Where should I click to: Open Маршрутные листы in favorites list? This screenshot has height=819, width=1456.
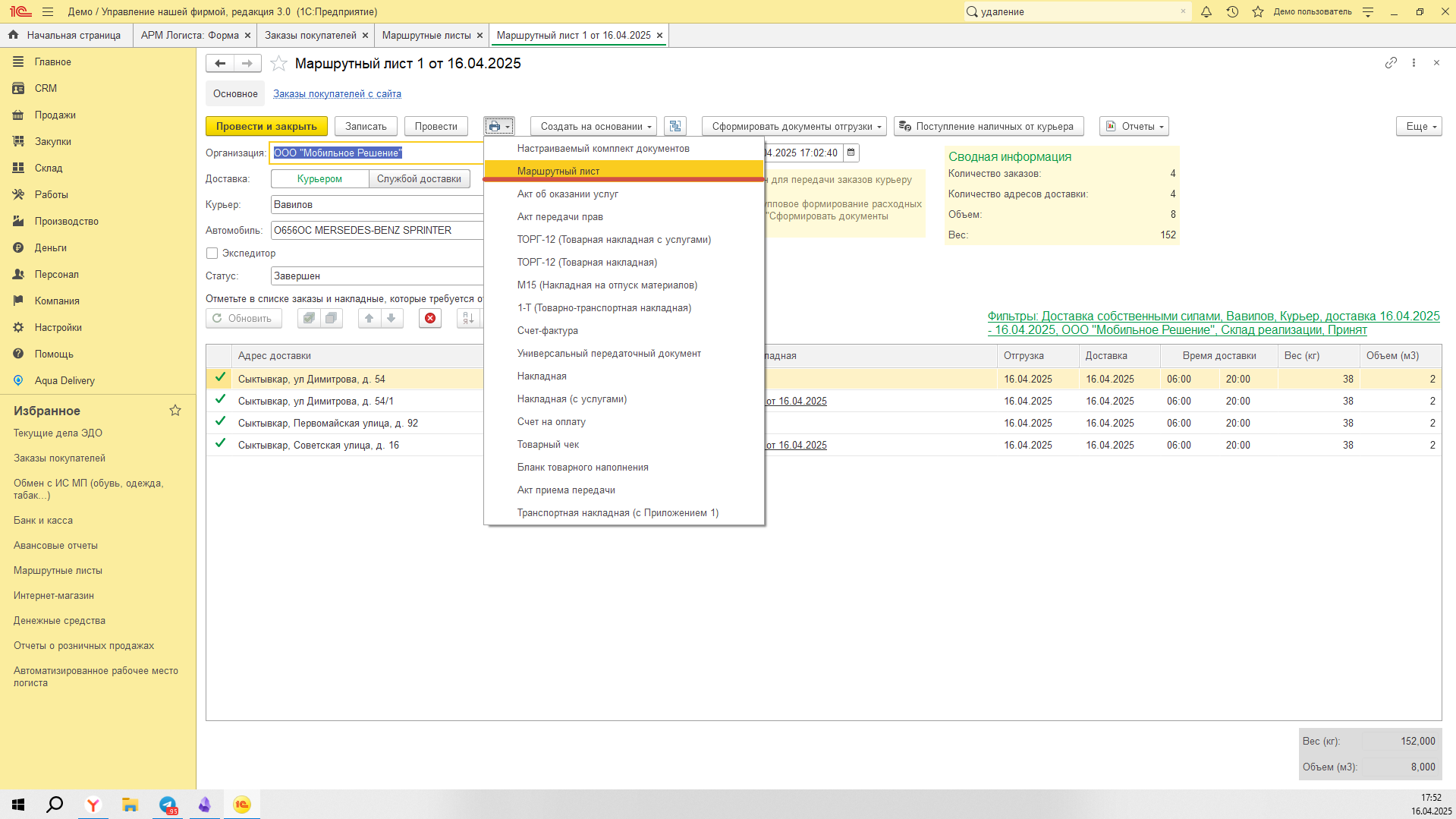[x=58, y=570]
